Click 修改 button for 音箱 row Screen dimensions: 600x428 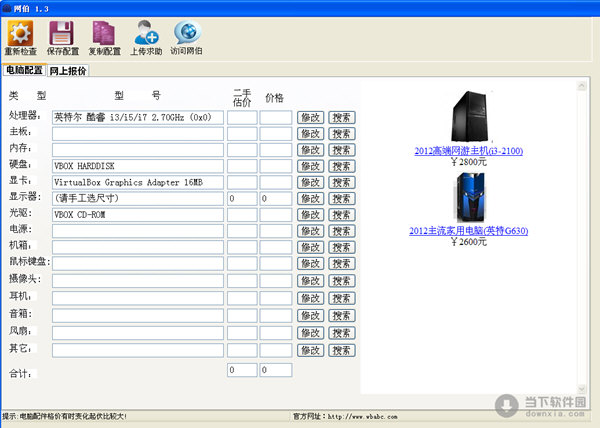coord(311,316)
